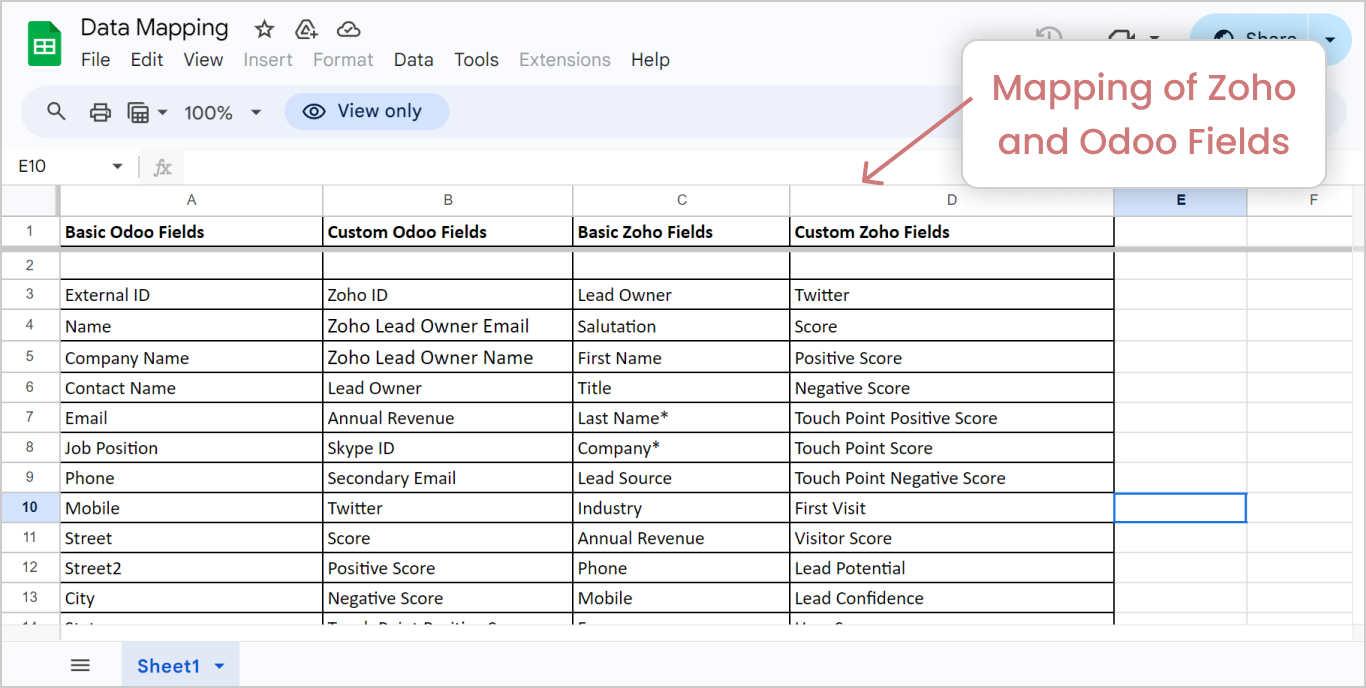
Task: Select the star to favorite Data Mapping
Action: (x=263, y=29)
